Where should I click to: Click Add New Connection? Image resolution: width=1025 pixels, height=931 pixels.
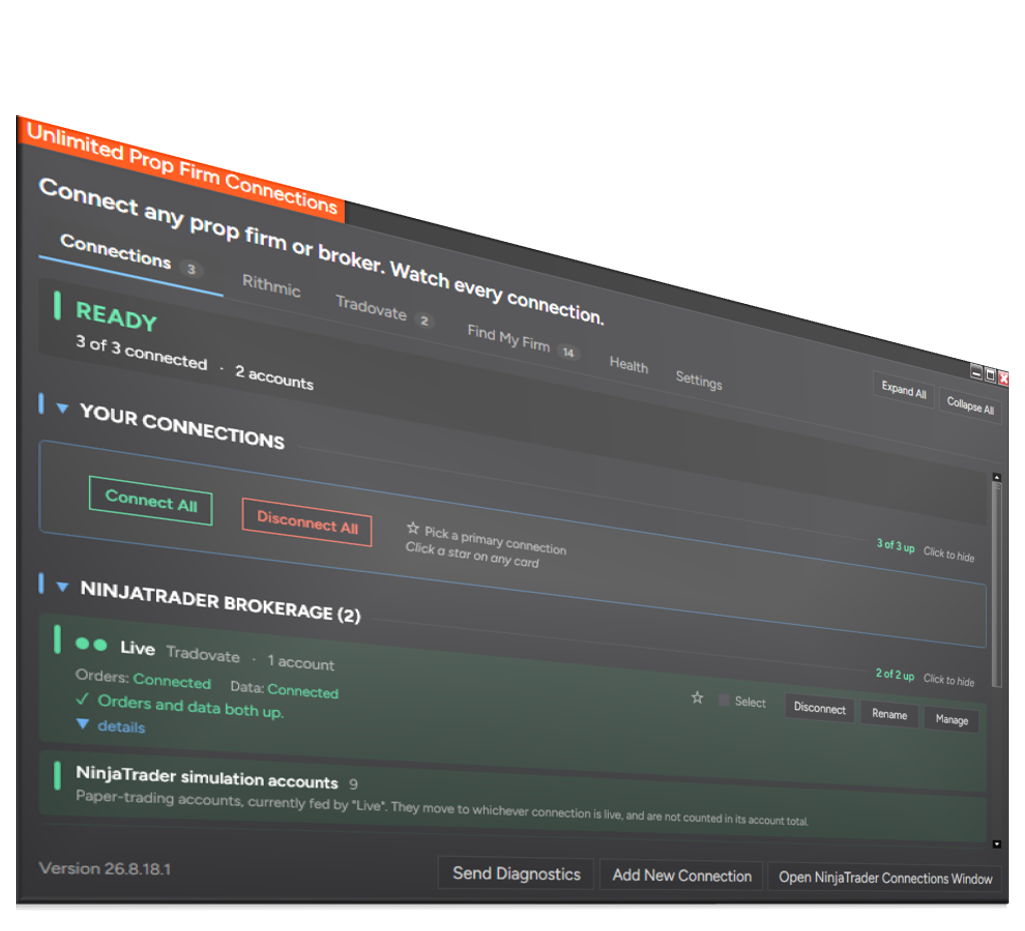(681, 876)
